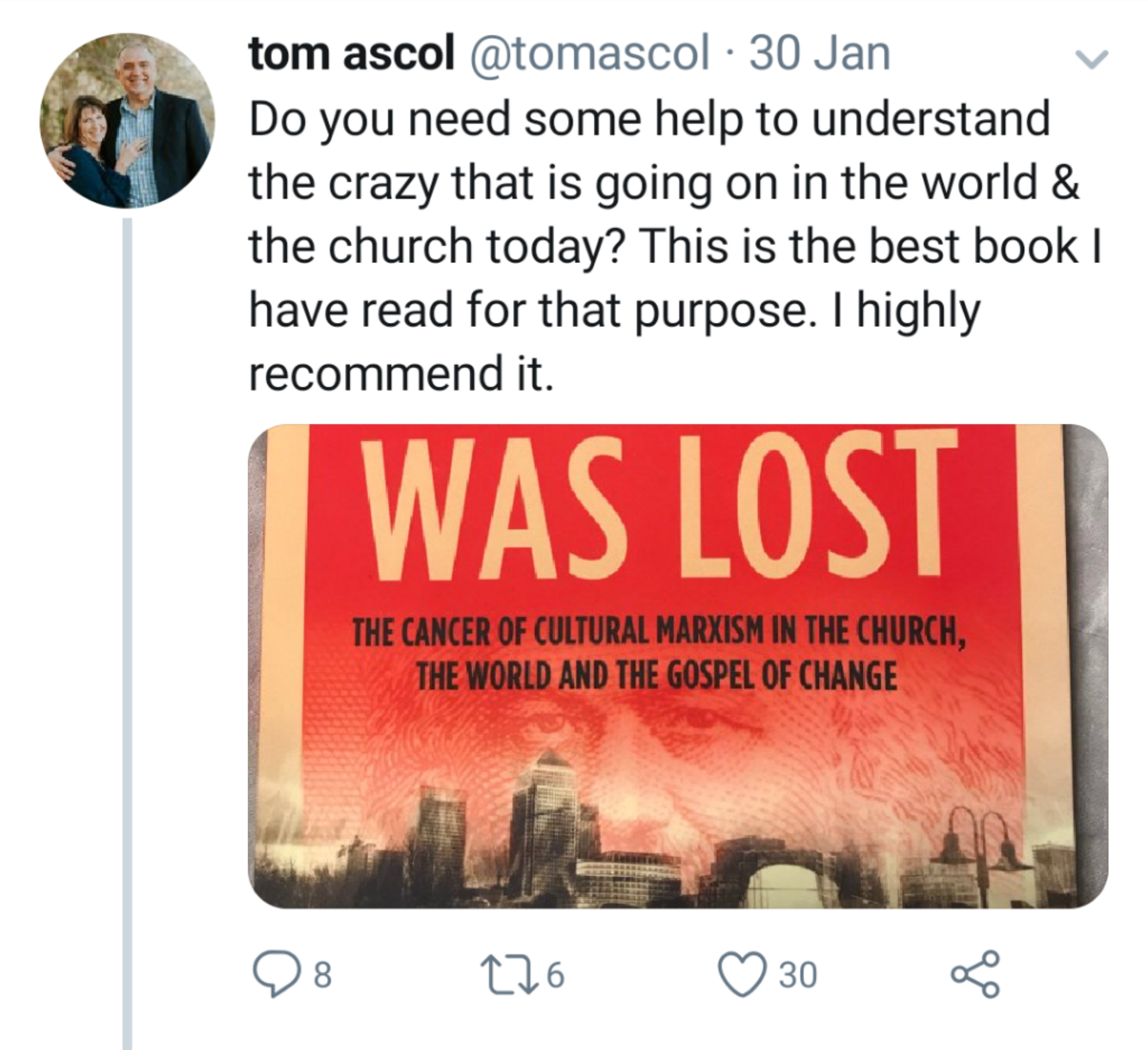
Task: Click the reply count 8
Action: (322, 975)
